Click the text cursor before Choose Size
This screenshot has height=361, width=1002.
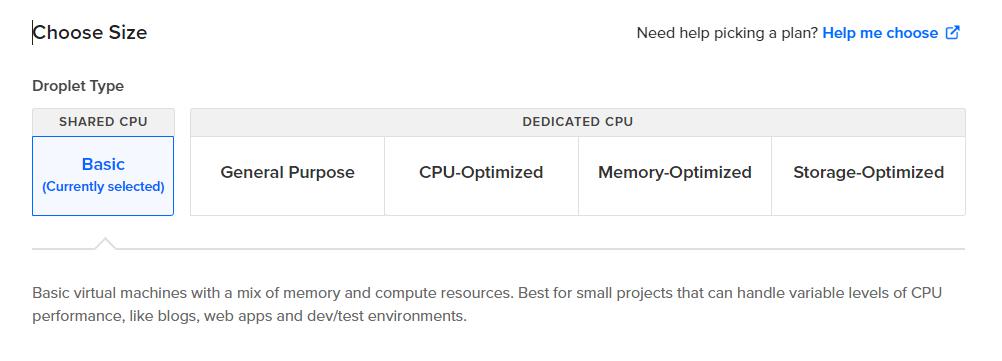point(33,33)
